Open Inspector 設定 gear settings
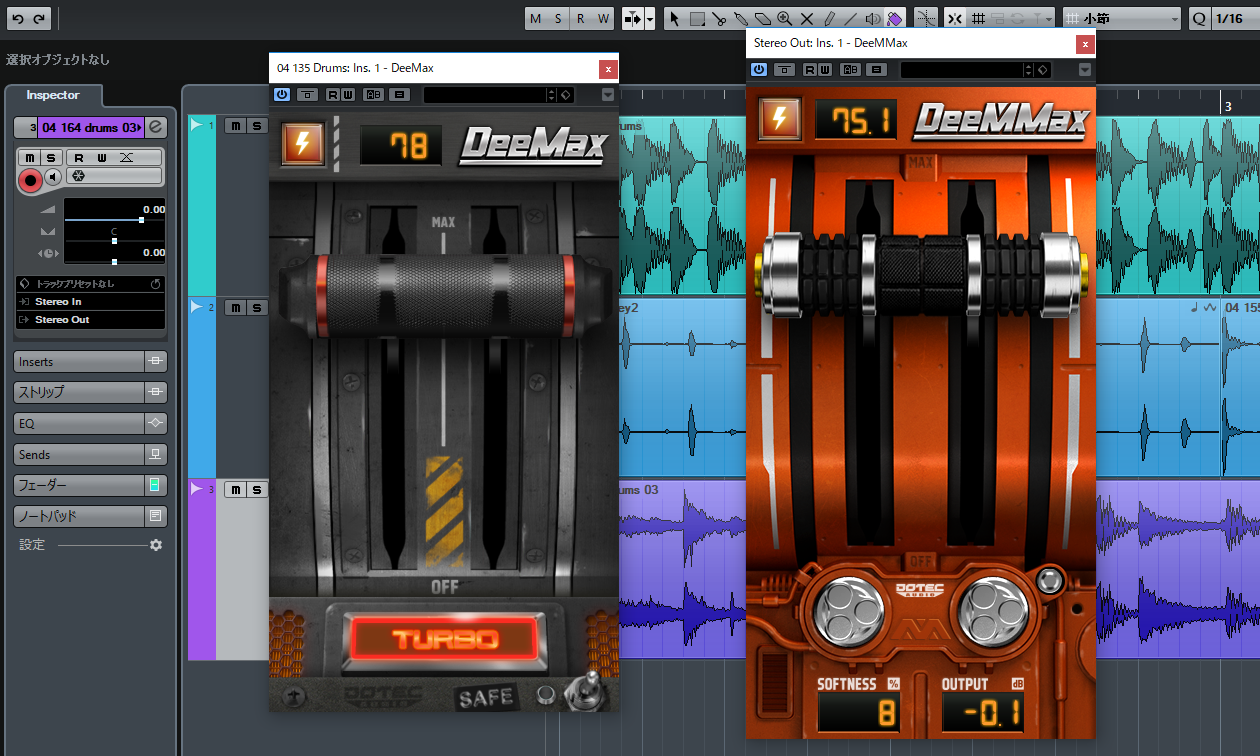 [x=155, y=545]
